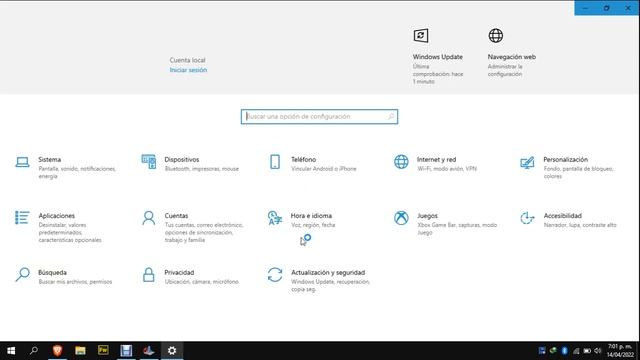
Task: Open Windows Update status icon at top
Action: 420,36
